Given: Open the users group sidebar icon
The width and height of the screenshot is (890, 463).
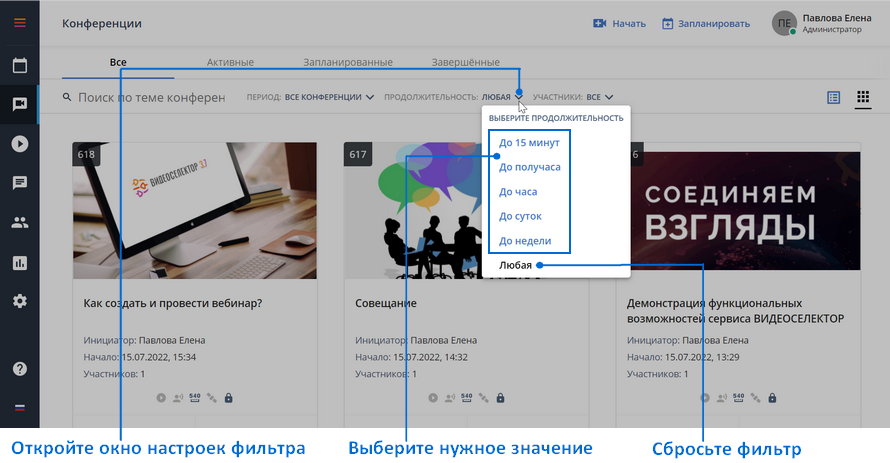Looking at the screenshot, I should (20, 222).
